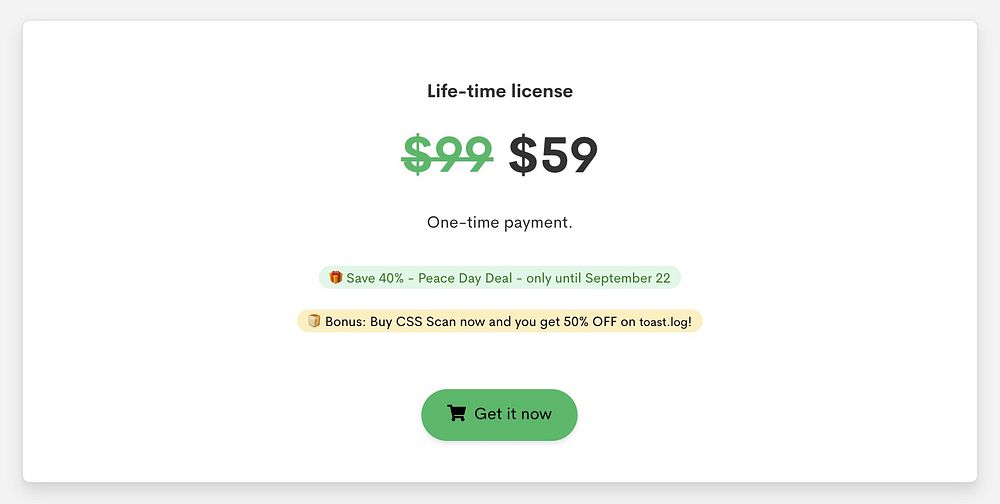Click the shopping cart icon
The image size is (1000, 504).
click(x=456, y=413)
